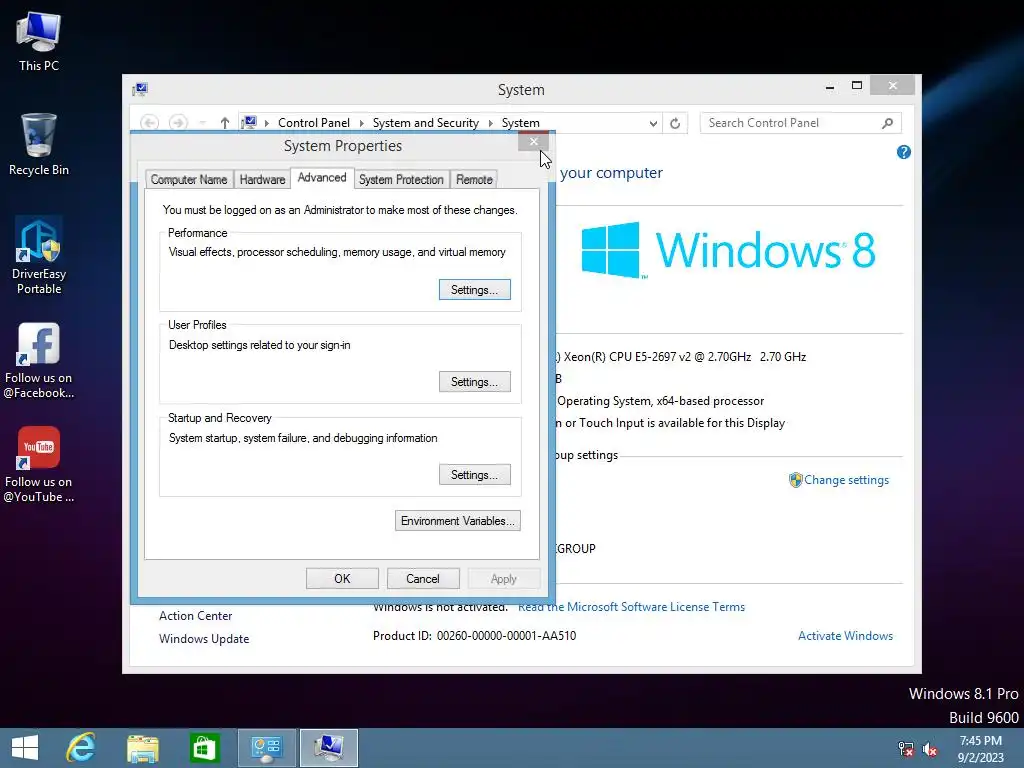Open File Explorer from taskbar
Screen dimensions: 1024x768
pyautogui.click(x=142, y=748)
